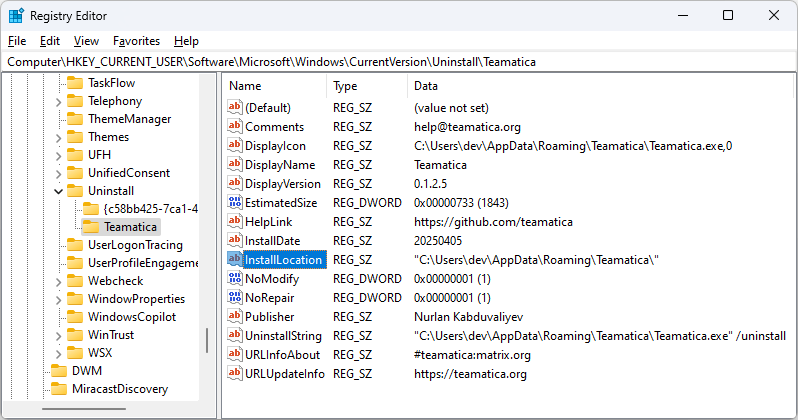Expand the Webcheck key
The height and width of the screenshot is (420, 798).
point(59,282)
